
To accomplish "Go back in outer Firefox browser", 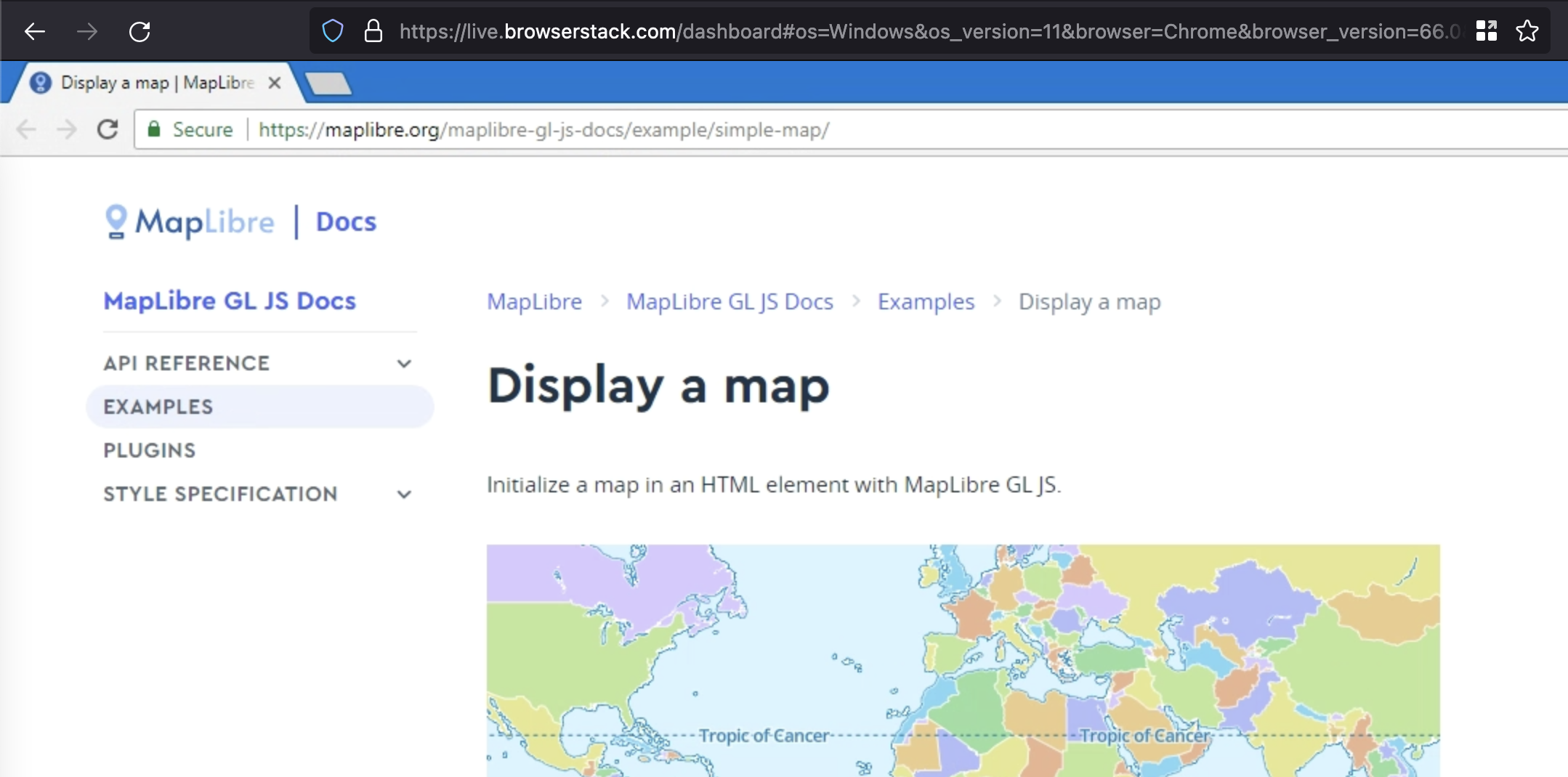I will click(x=35, y=31).
